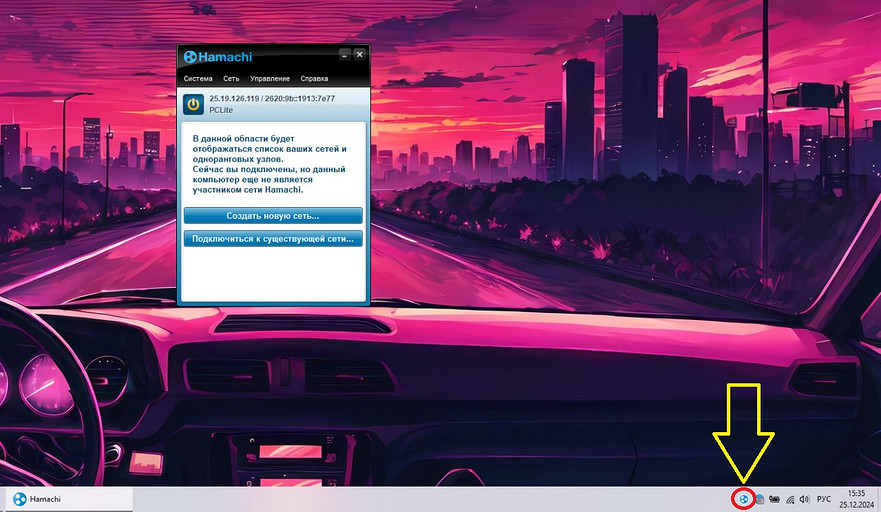Open the Wi-Fi network tray icon

pyautogui.click(x=789, y=498)
